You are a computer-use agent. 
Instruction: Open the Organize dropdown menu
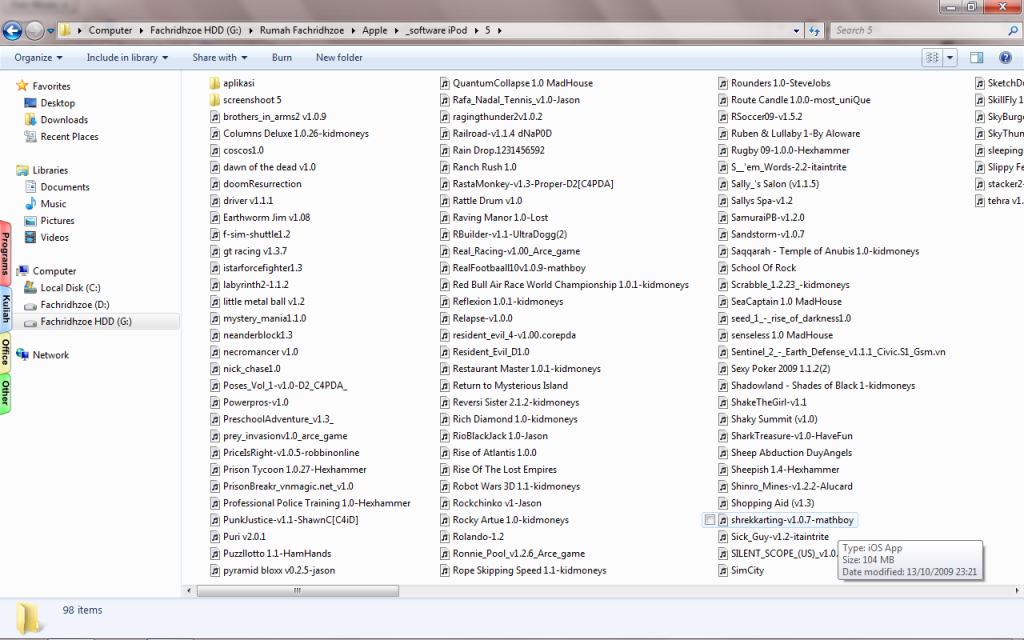[39, 57]
